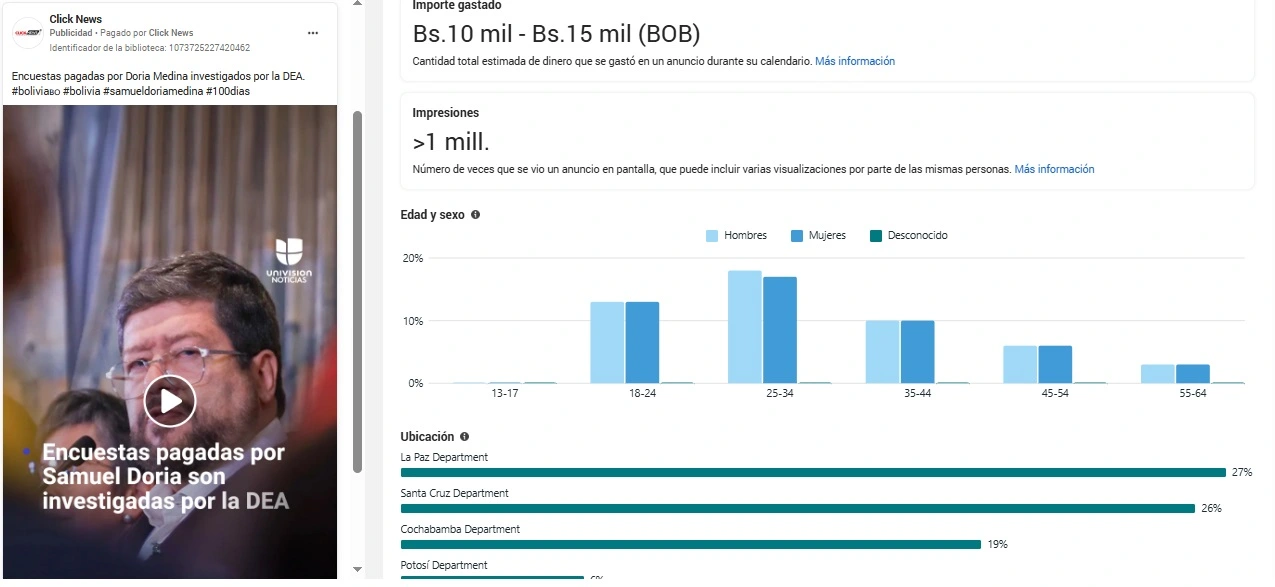Toggle Mujeres series in chart legend
1275x587 pixels.
click(x=818, y=236)
